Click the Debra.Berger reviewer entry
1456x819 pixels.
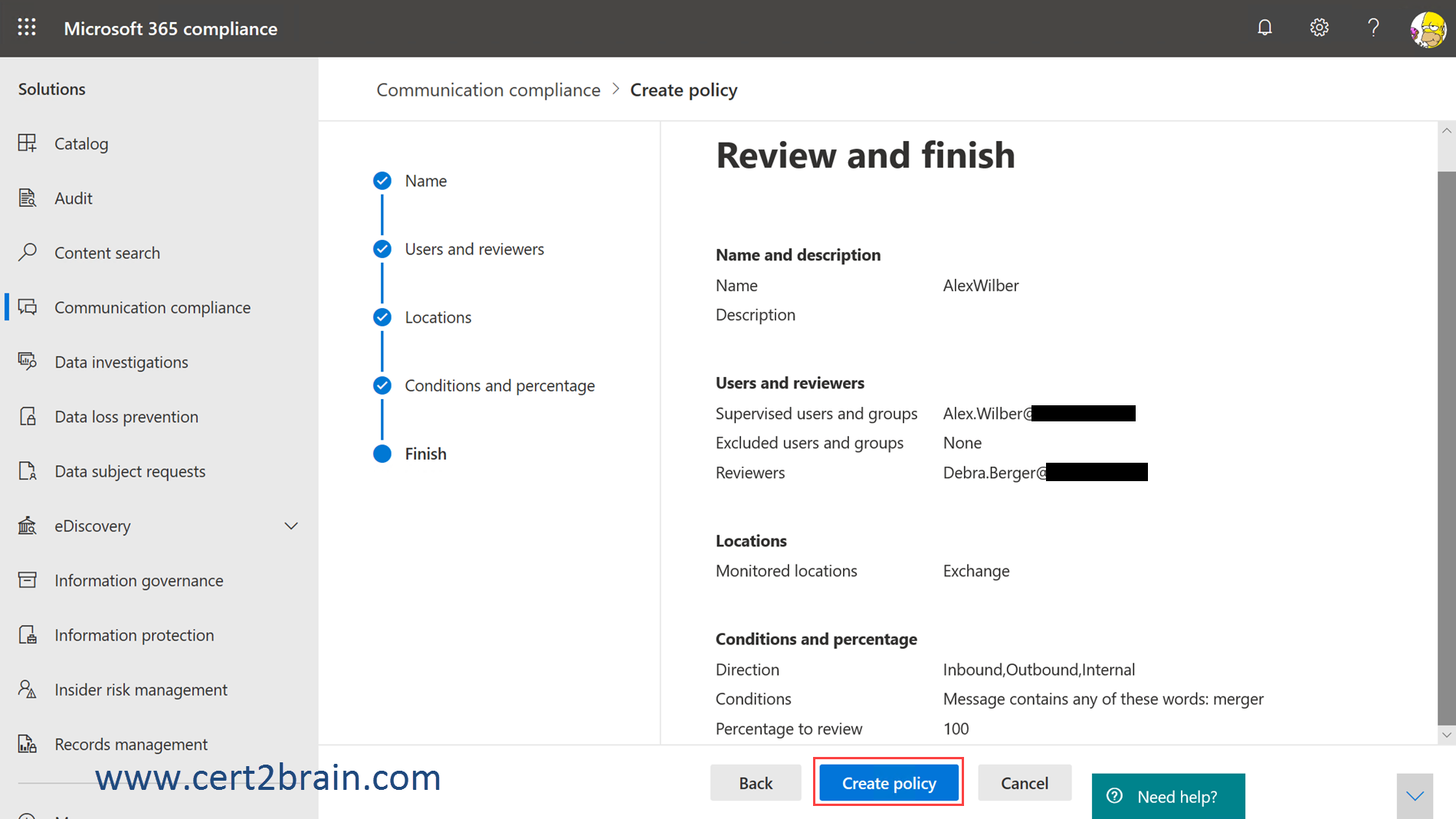[x=1045, y=472]
